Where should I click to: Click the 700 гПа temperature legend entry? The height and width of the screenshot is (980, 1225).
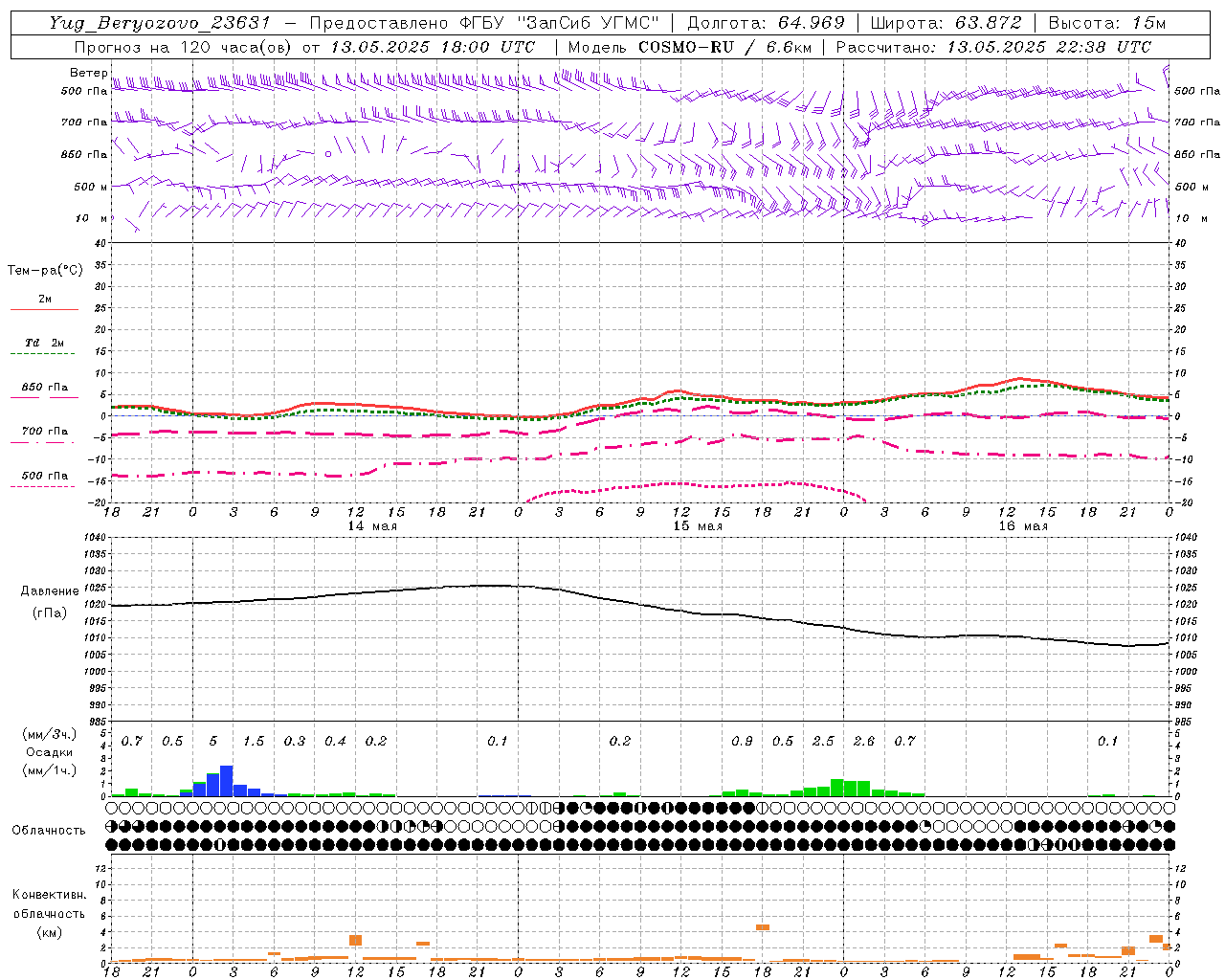click(x=45, y=432)
